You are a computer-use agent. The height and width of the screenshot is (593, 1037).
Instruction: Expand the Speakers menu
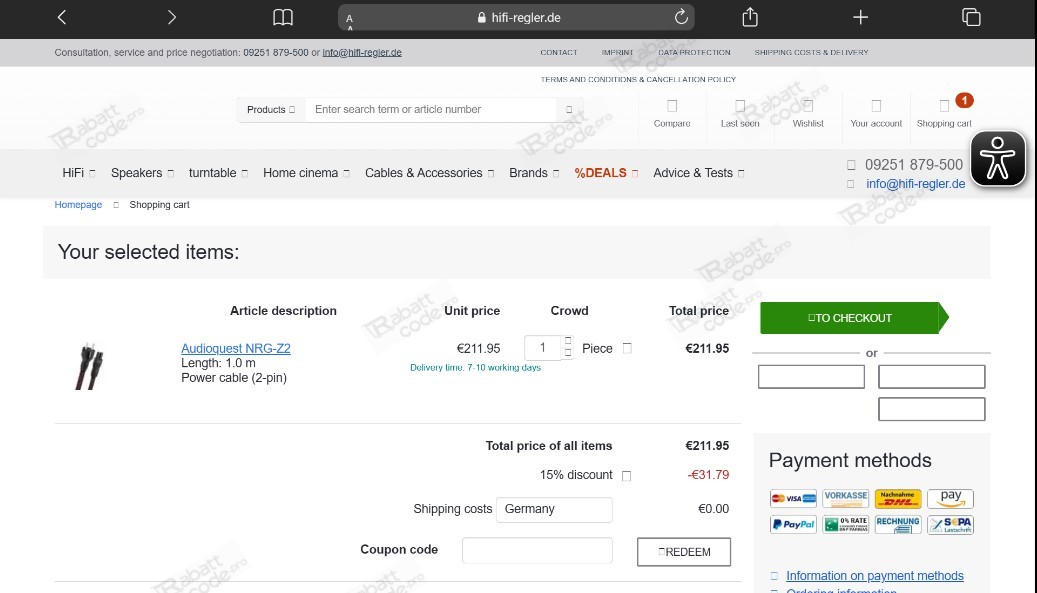point(142,173)
